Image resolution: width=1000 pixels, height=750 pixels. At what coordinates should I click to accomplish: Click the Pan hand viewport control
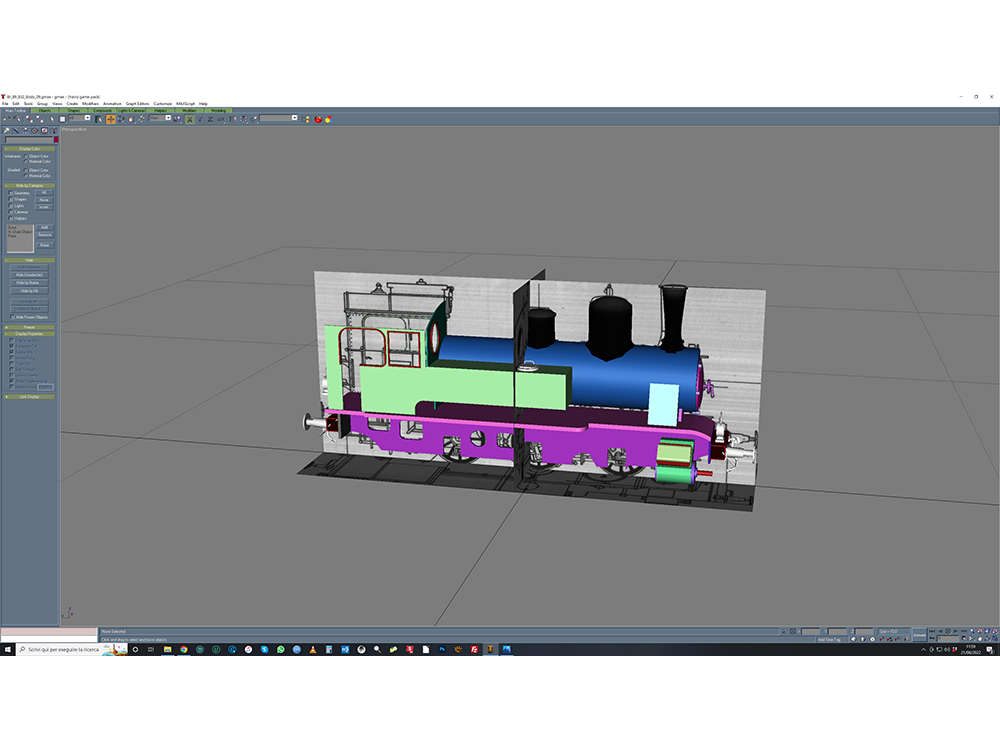980,638
